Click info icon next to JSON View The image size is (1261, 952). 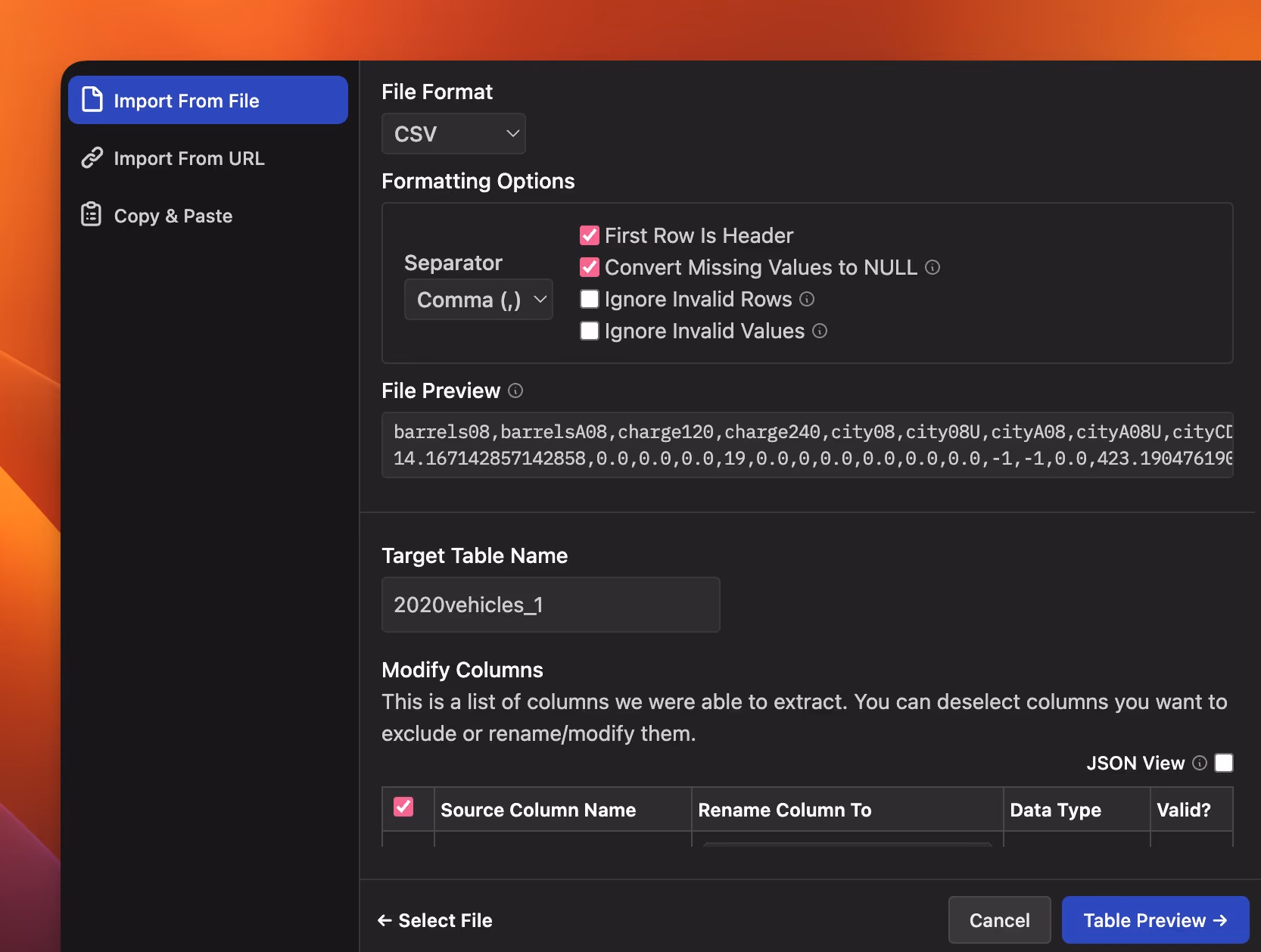click(x=1200, y=763)
